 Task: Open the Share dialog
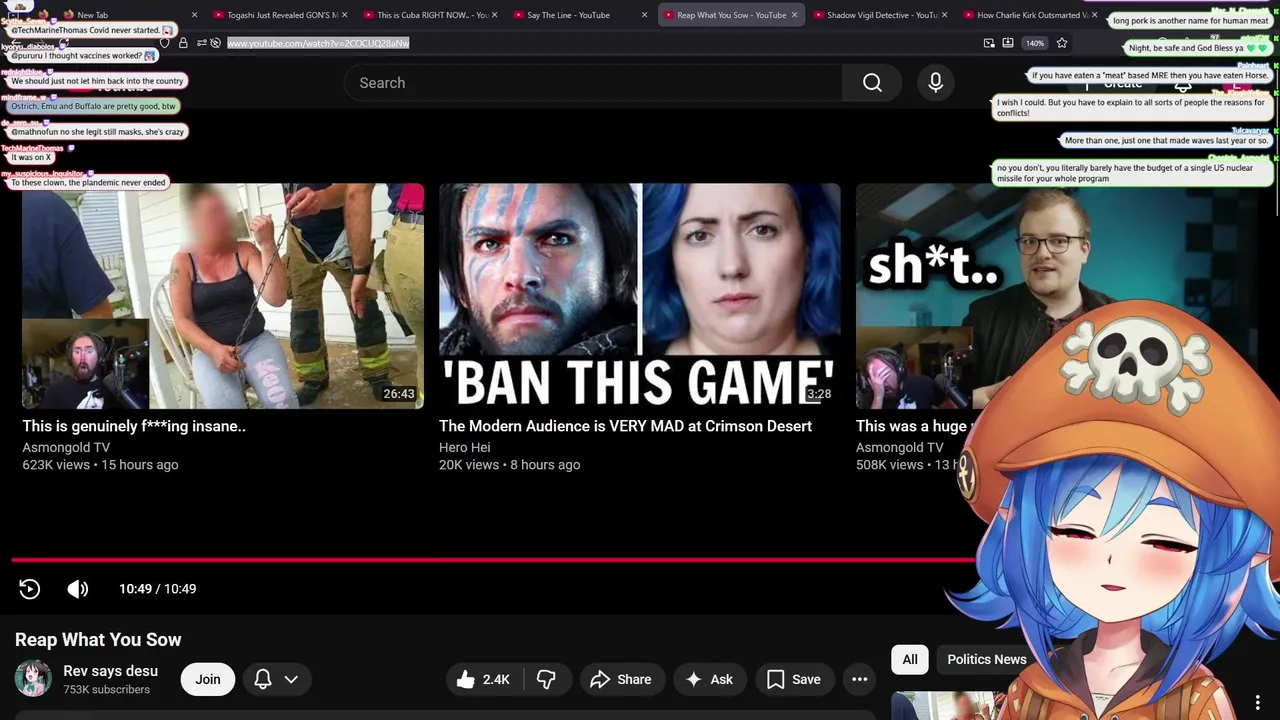coord(621,679)
